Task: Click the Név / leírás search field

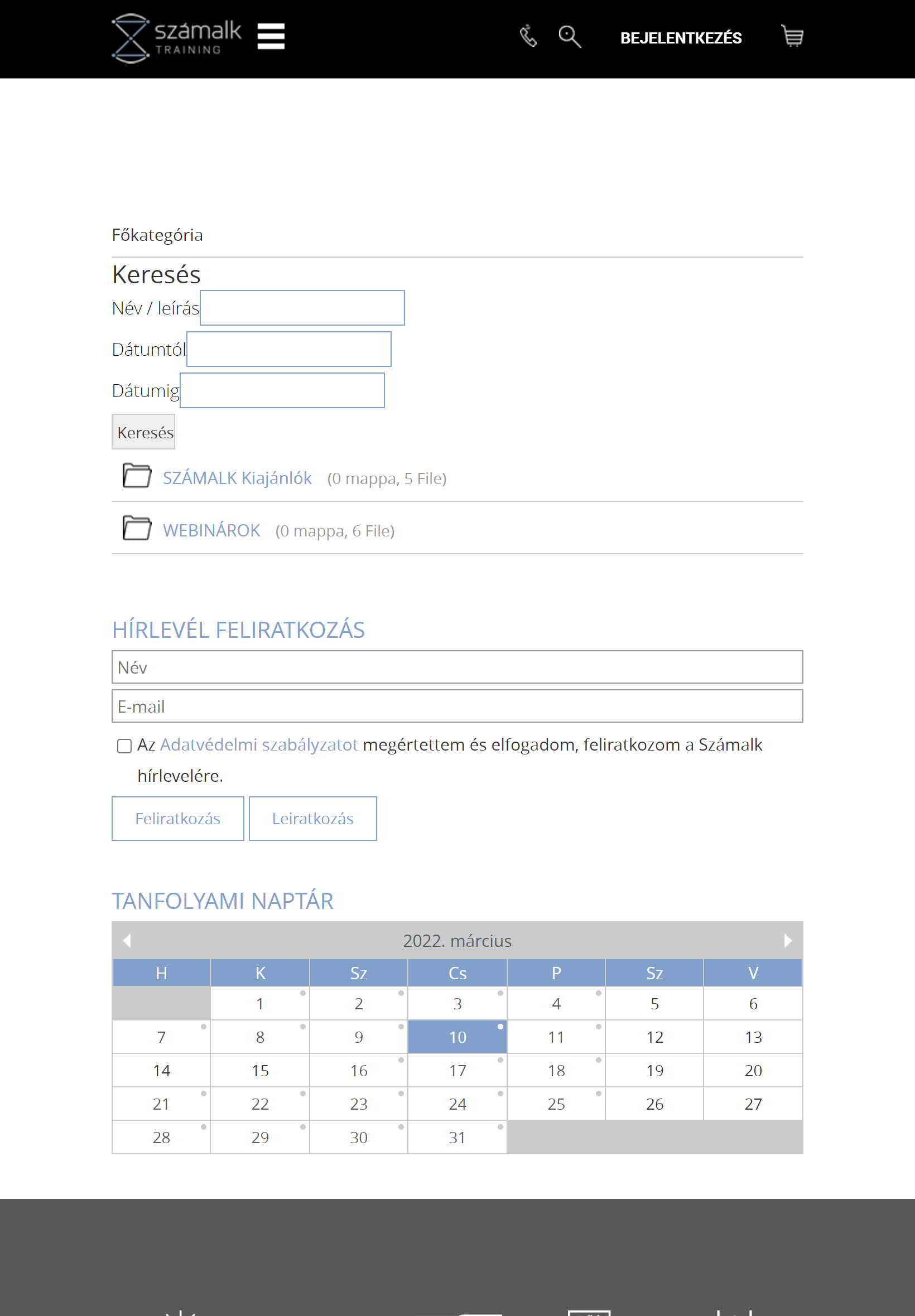Action: [x=302, y=308]
